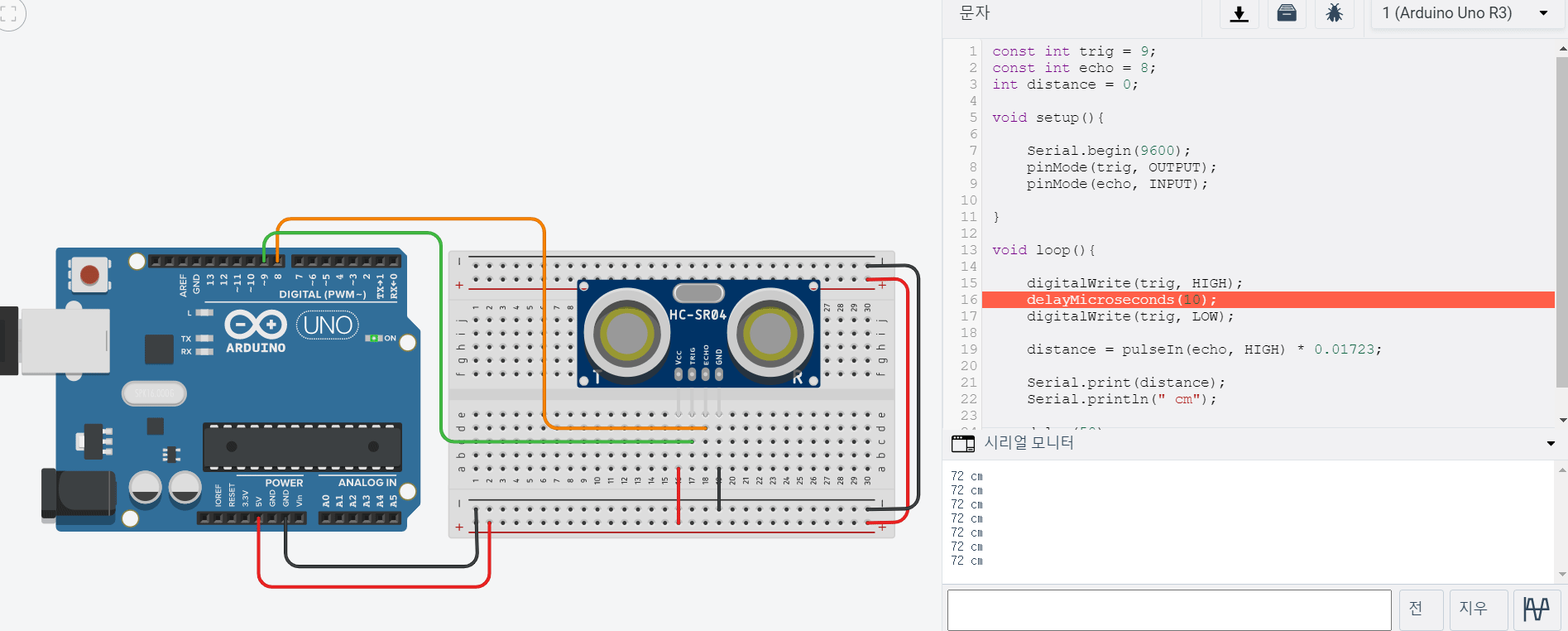This screenshot has height=631, width=1568.
Task: Click the 'digitalWrite(trig, HIGH);' line
Action: pos(1134,283)
